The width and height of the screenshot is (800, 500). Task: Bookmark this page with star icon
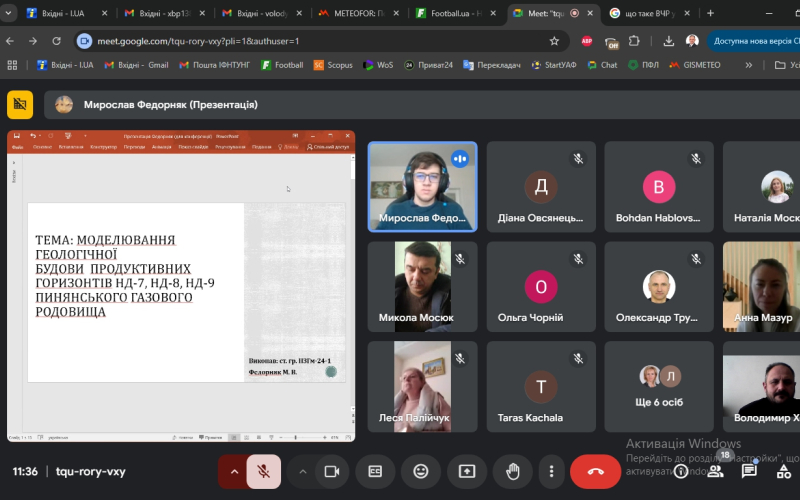tap(554, 41)
